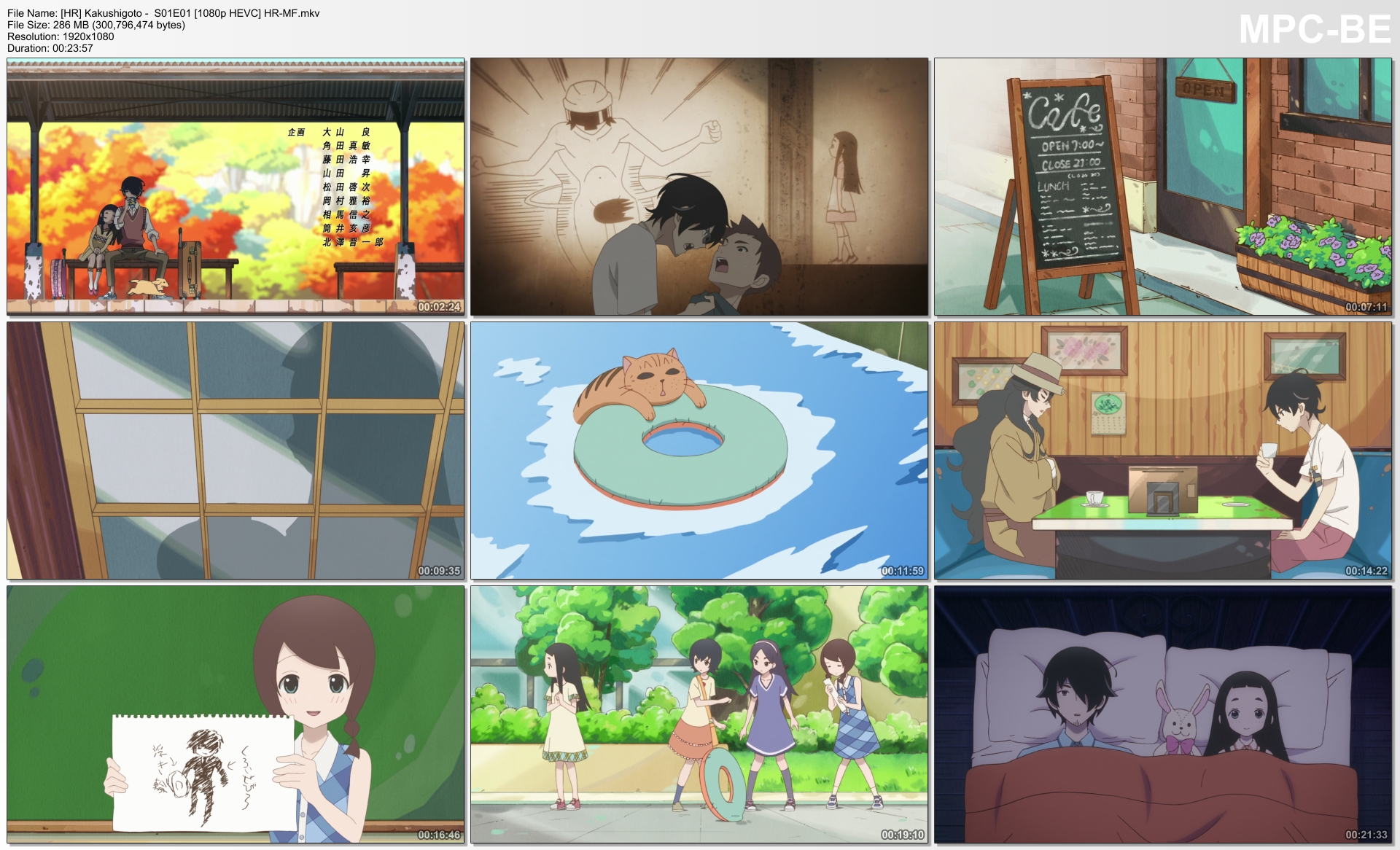The image size is (1400, 850).
Task: Select the cat on swim ring thumbnail
Action: (699, 451)
